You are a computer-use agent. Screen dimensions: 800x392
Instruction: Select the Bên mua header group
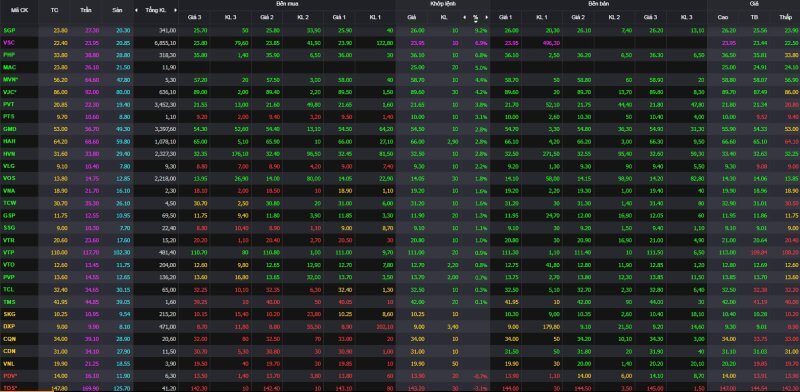coord(287,4)
